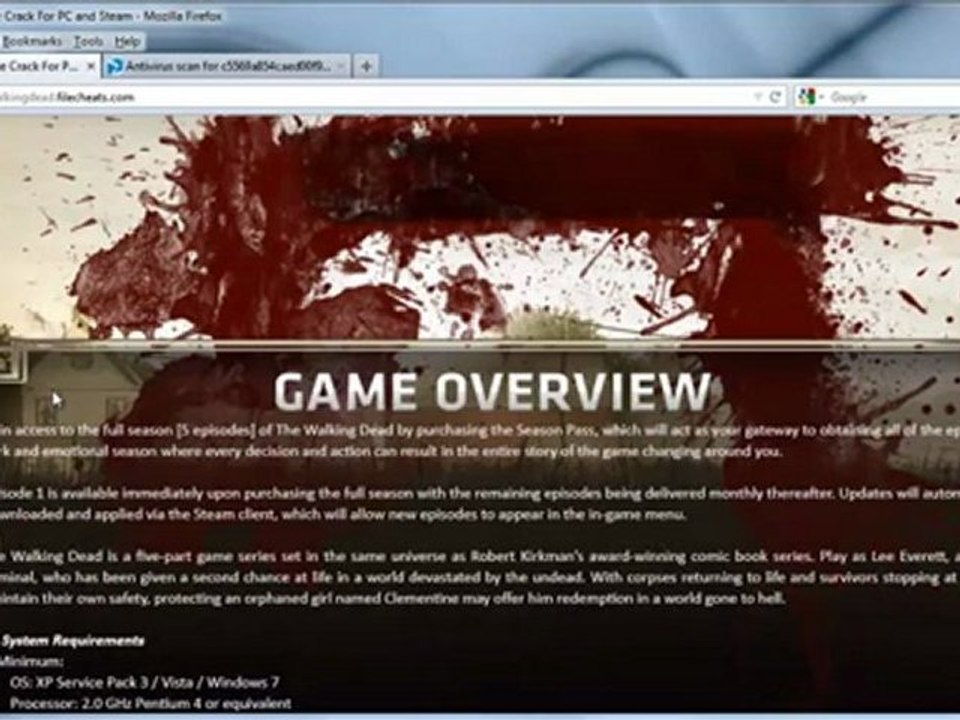Screen dimensions: 960x720
Task: Click the line mentioning the Steam client
Action: pos(343,514)
